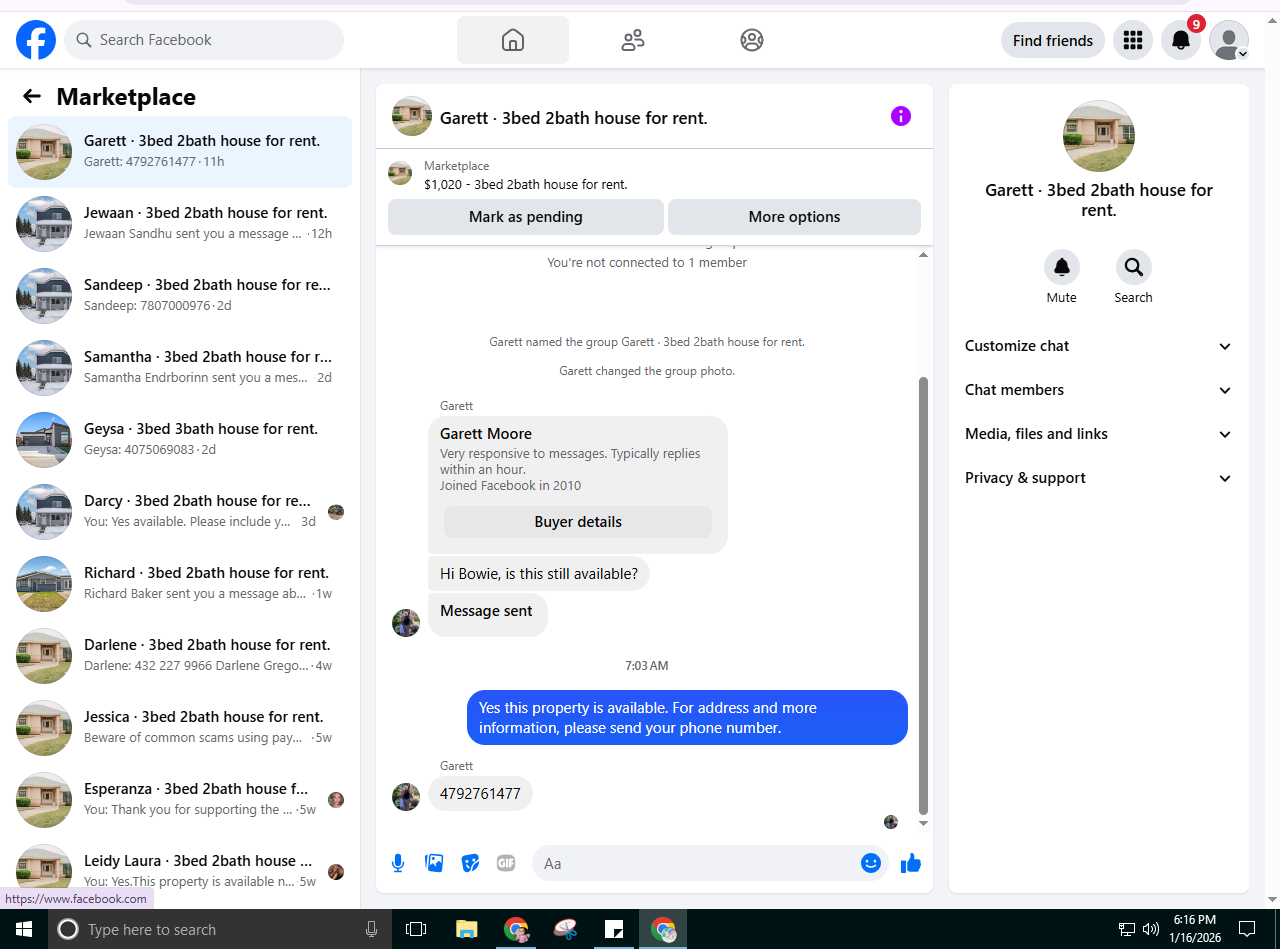Click the 4792761477 phone number message
1280x949 pixels.
(480, 794)
